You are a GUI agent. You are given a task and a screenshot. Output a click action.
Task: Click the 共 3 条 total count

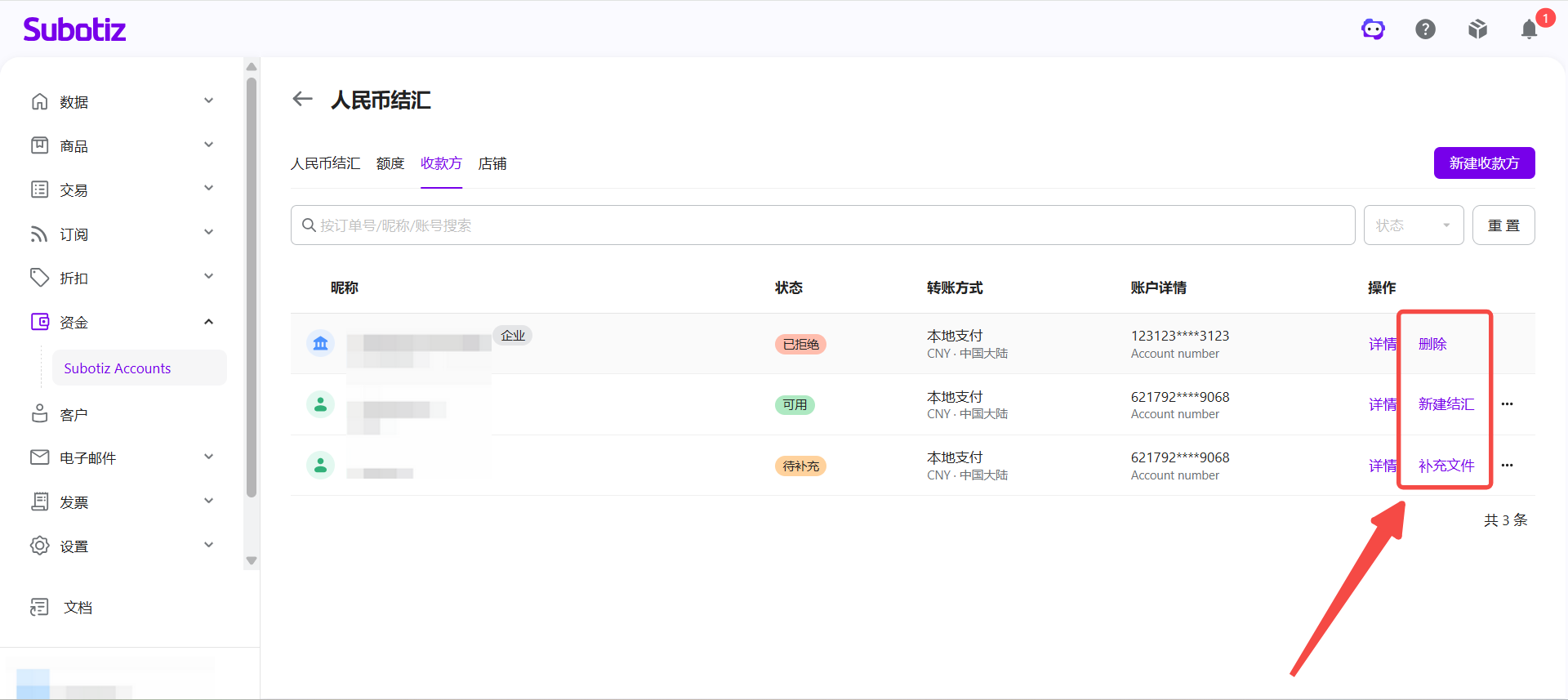tap(1506, 520)
